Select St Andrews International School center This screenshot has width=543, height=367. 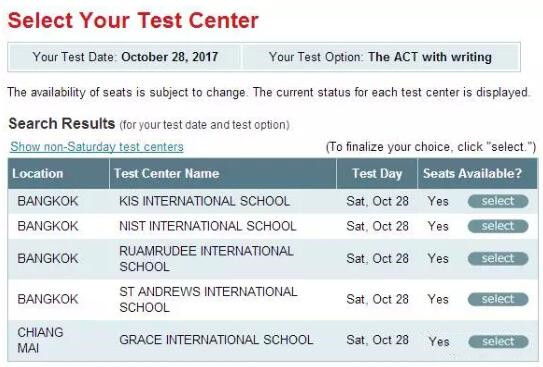coord(498,299)
